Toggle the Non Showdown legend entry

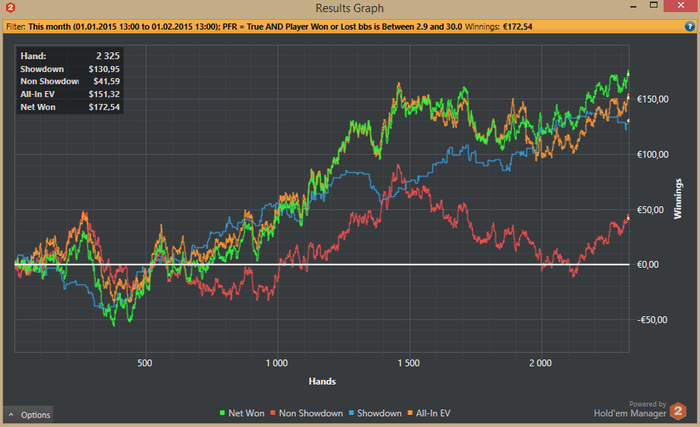click(x=307, y=413)
